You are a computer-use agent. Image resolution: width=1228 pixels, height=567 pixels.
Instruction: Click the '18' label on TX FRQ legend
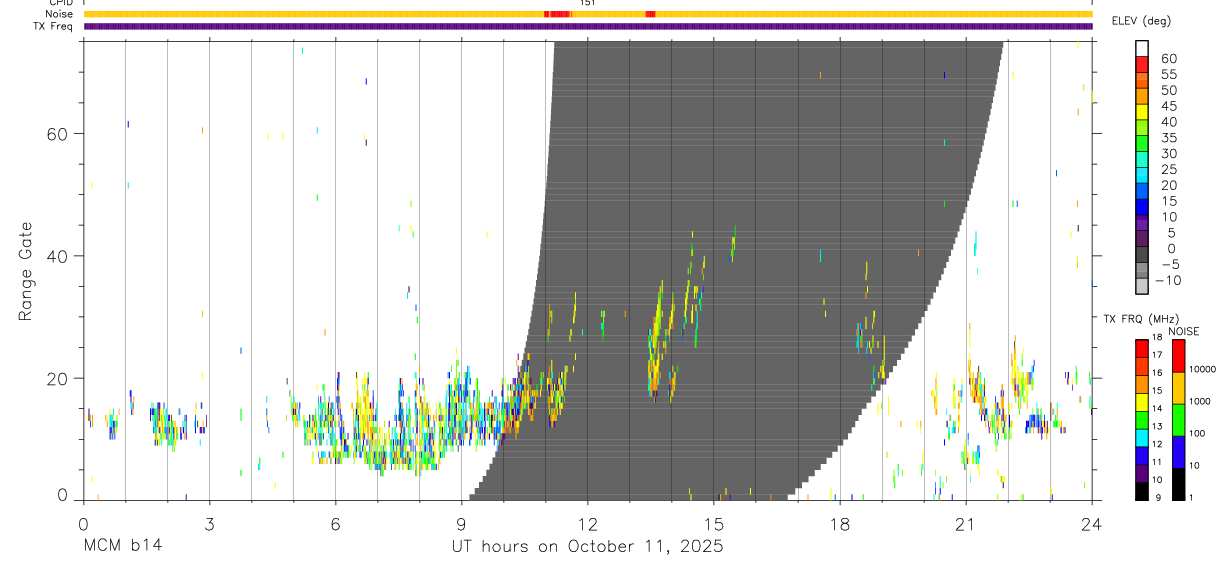[1156, 337]
